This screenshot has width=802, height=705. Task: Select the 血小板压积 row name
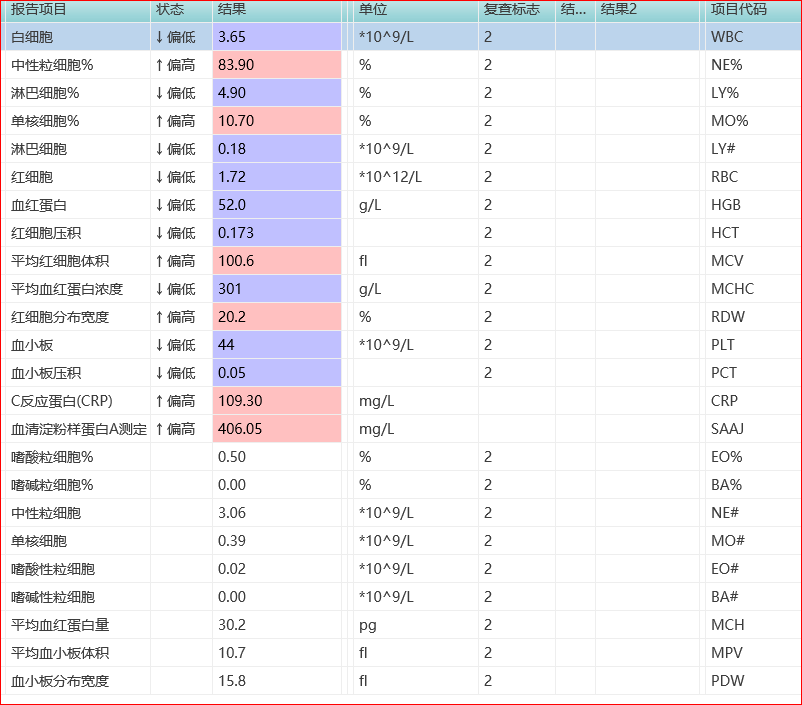pyautogui.click(x=46, y=373)
